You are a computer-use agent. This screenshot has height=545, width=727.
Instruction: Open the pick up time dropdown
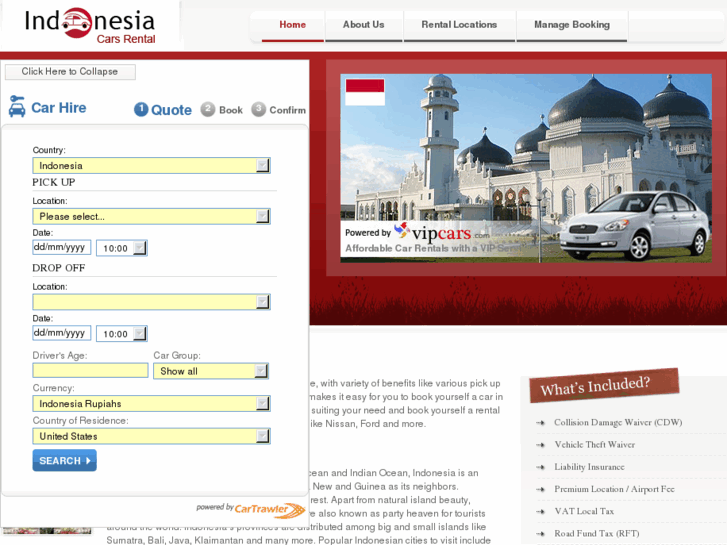[122, 248]
